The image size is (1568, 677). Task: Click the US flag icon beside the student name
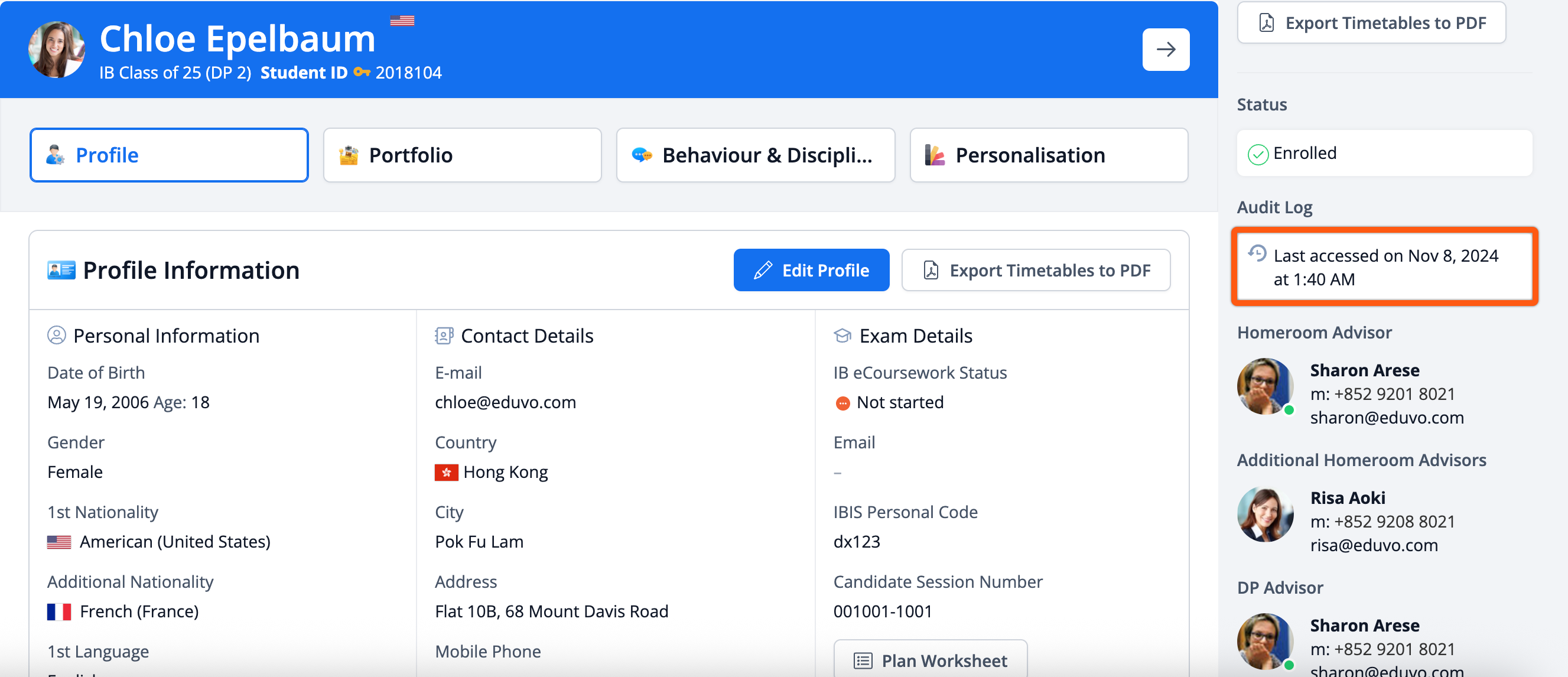[402, 21]
